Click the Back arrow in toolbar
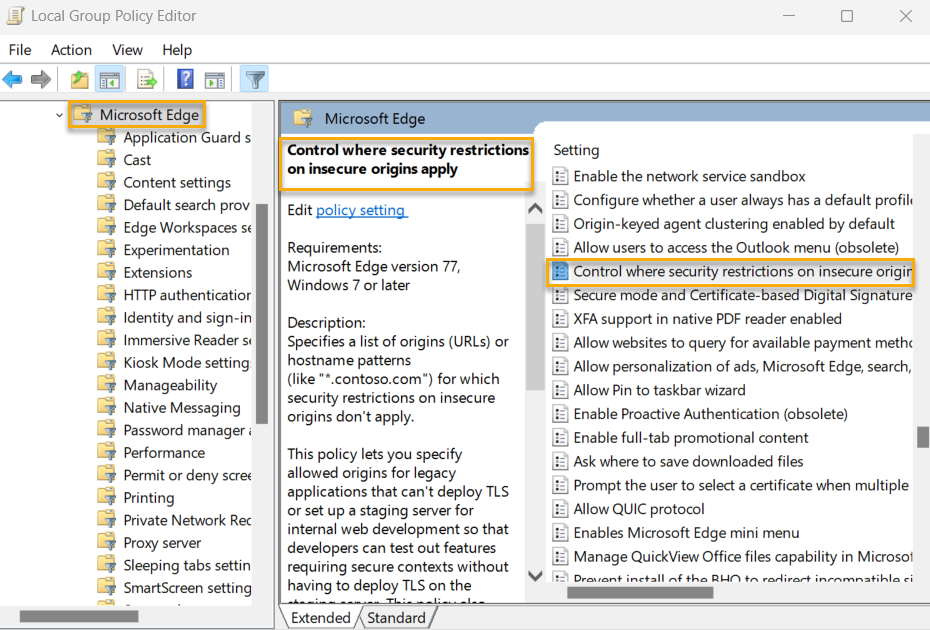 point(13,80)
